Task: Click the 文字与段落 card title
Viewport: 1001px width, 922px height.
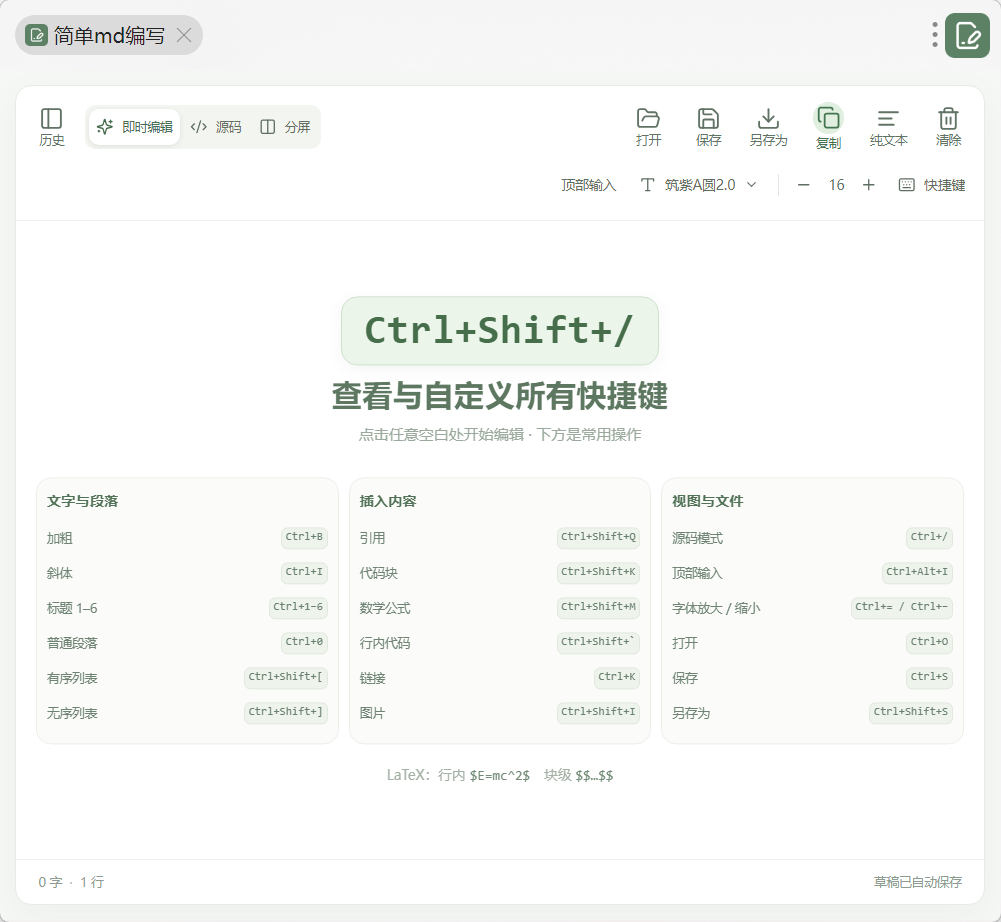Action: 82,501
